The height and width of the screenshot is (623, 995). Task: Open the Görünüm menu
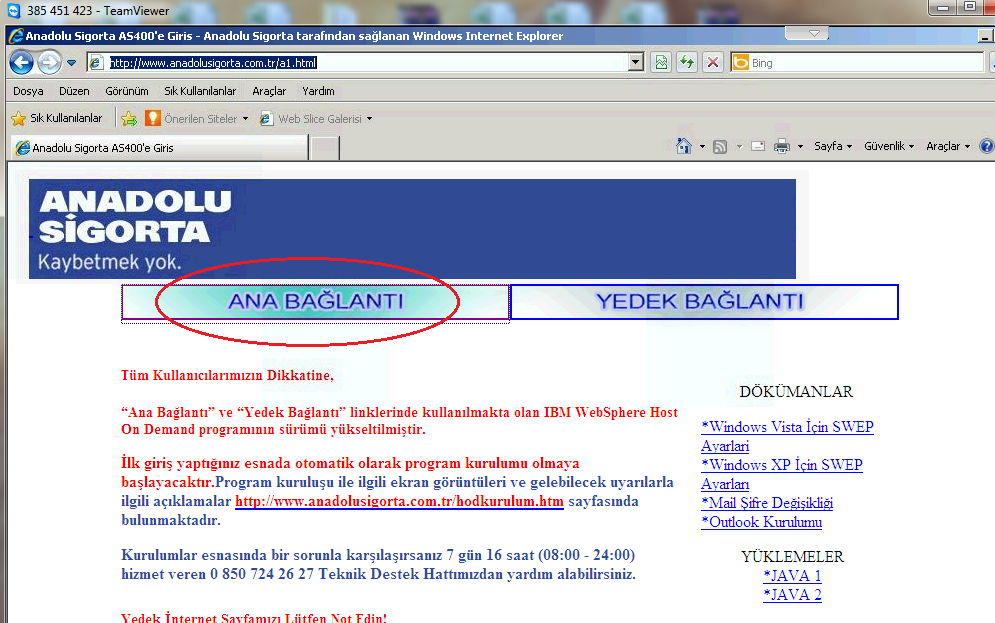[x=126, y=91]
